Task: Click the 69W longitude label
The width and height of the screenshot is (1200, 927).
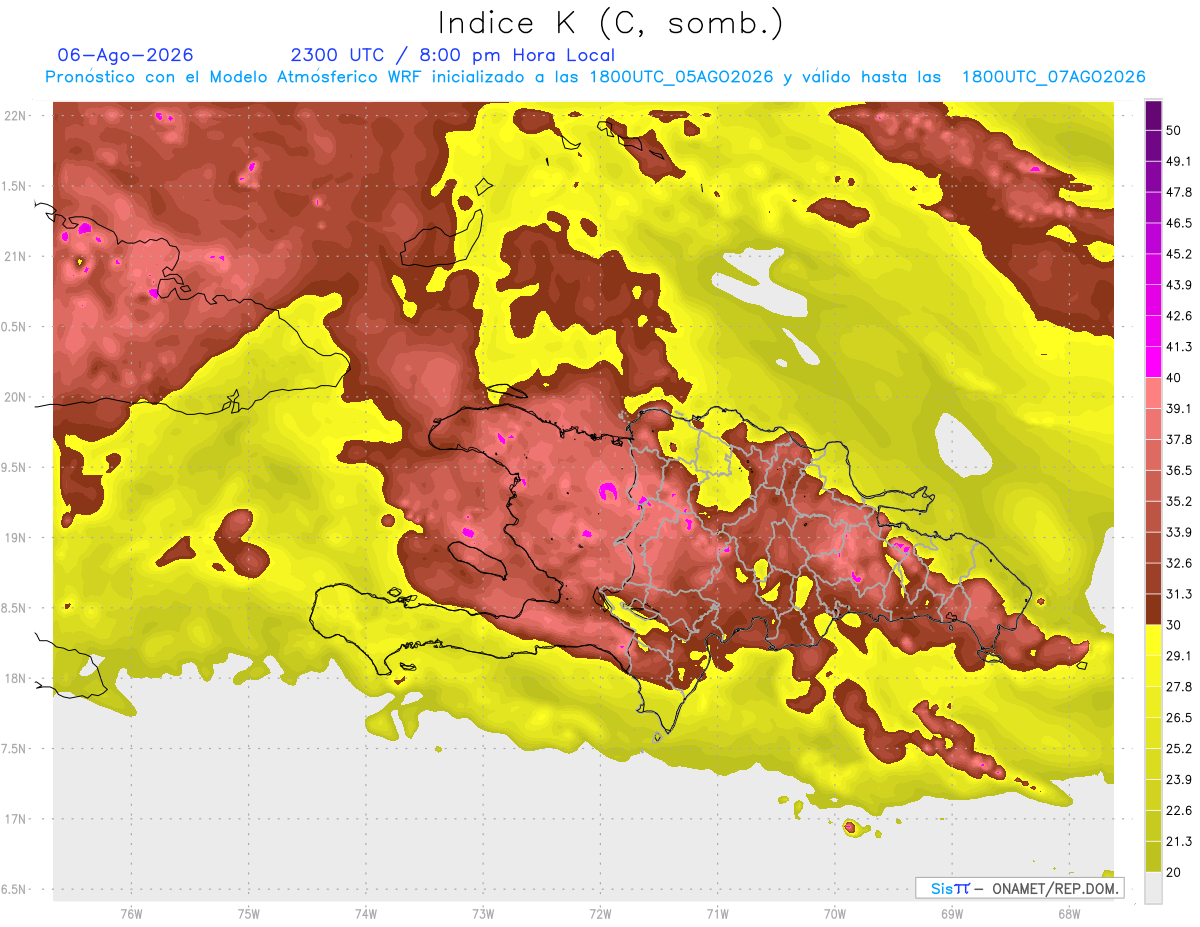Action: pos(952,914)
